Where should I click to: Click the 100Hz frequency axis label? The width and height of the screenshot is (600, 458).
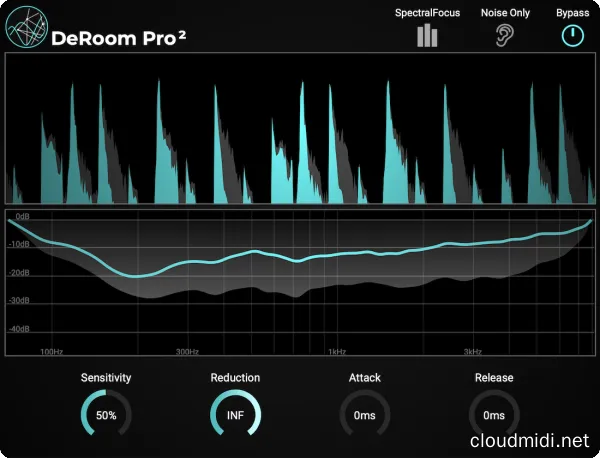(51, 352)
